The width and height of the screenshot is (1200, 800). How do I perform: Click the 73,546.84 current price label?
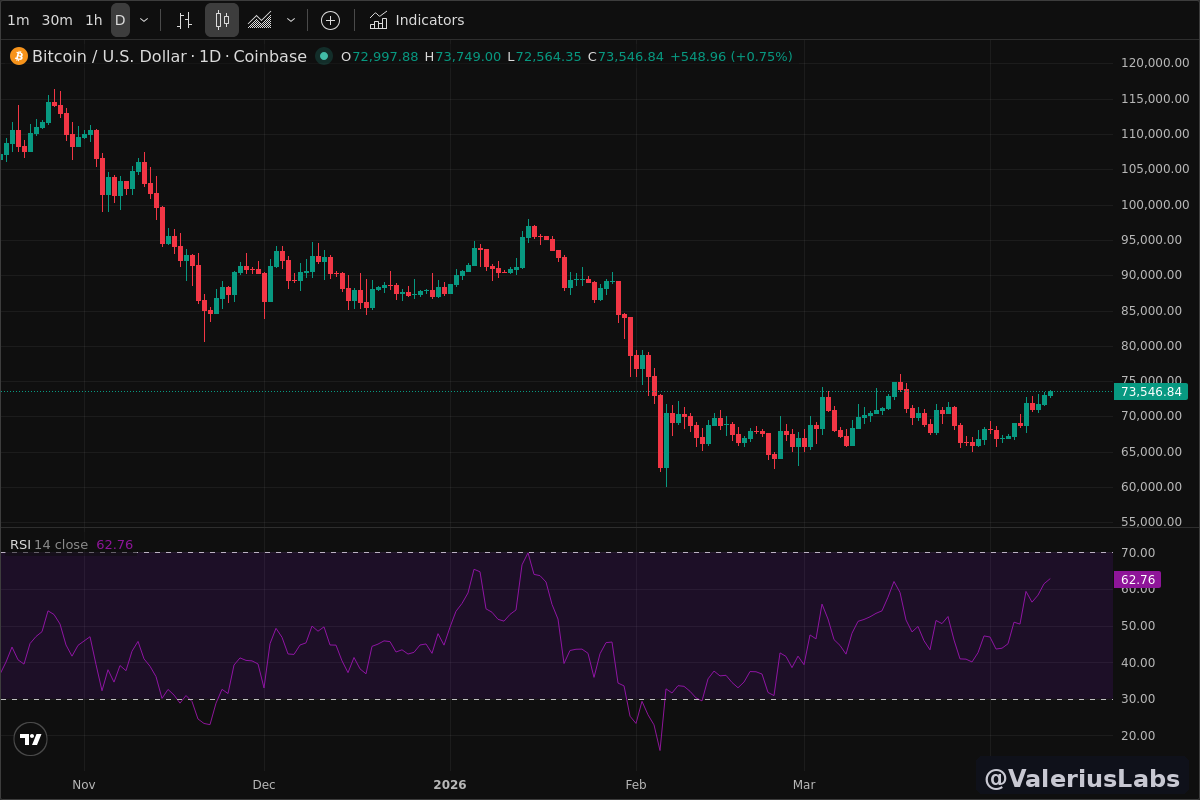[1151, 392]
